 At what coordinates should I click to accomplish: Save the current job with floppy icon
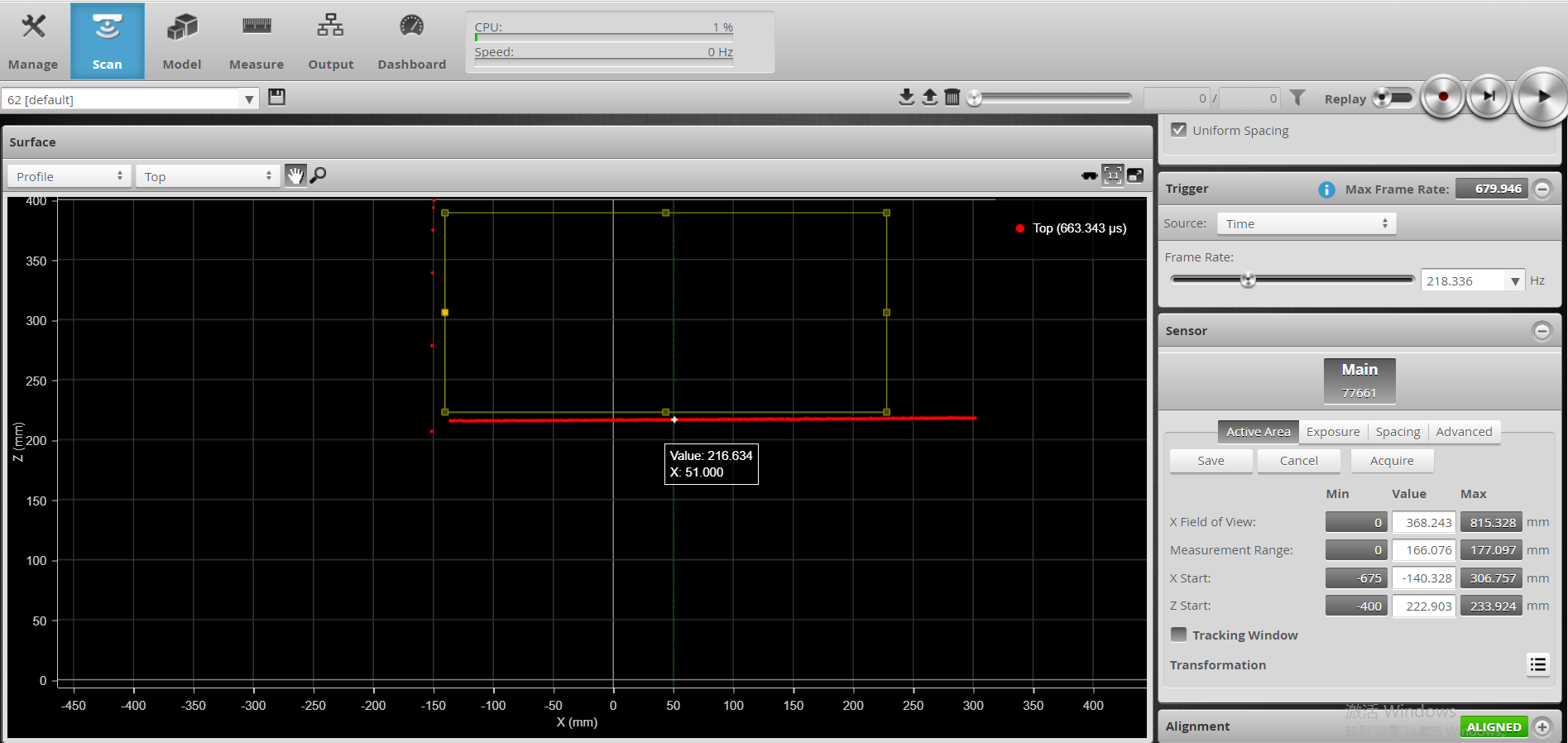click(x=277, y=98)
